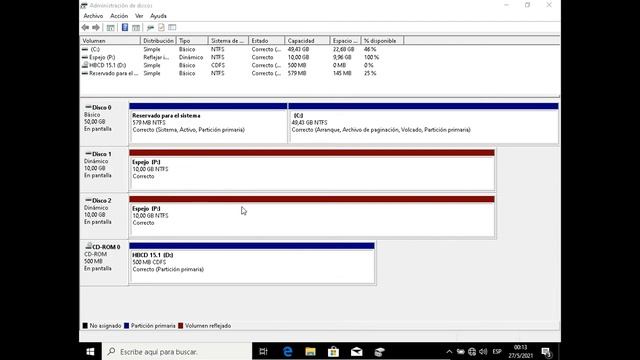Open the Acción menu
The image size is (640, 360).
click(x=119, y=16)
